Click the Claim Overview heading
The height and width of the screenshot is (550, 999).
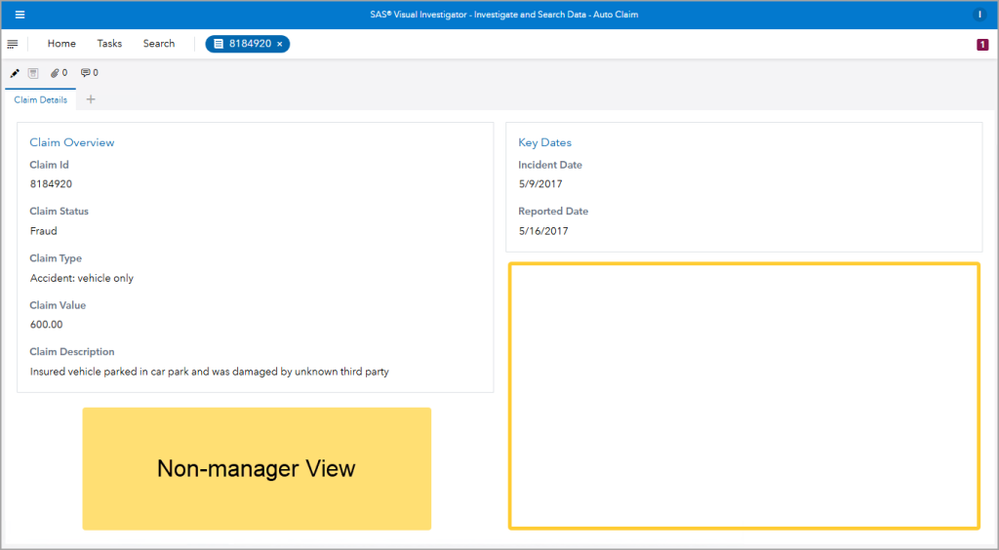click(72, 142)
